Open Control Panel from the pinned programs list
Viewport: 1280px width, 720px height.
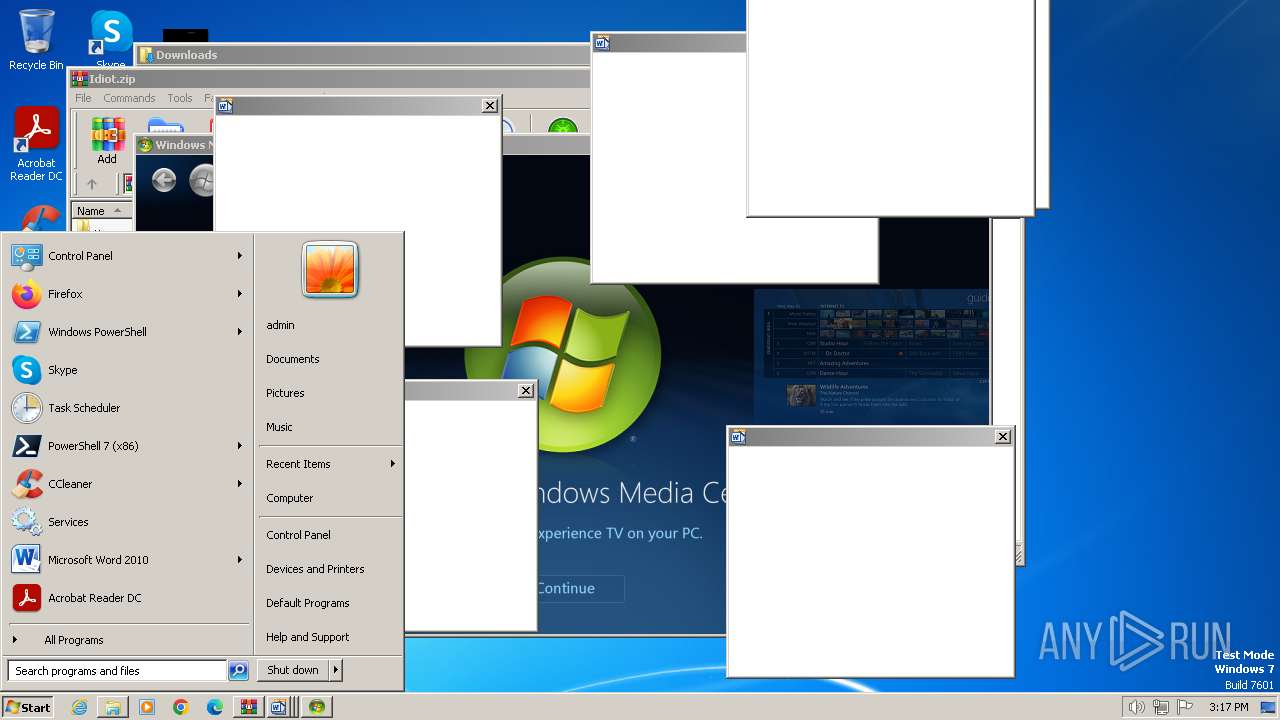[127, 256]
